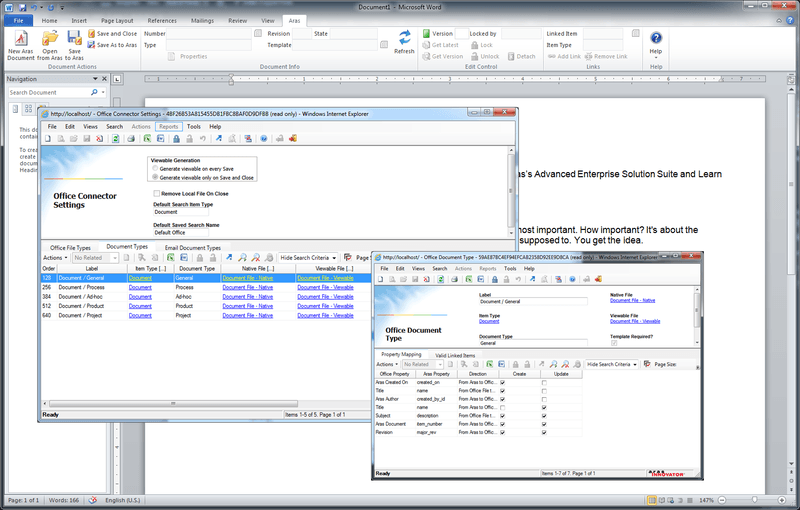Toggle Update checkbox for Revision row
Viewport: 800px width, 510px height.
coord(544,432)
